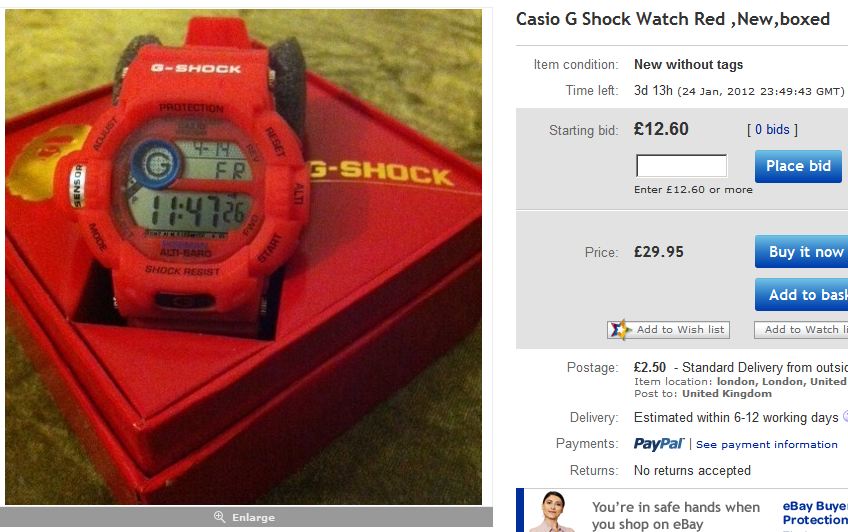Click the PayPal logo

click(659, 444)
